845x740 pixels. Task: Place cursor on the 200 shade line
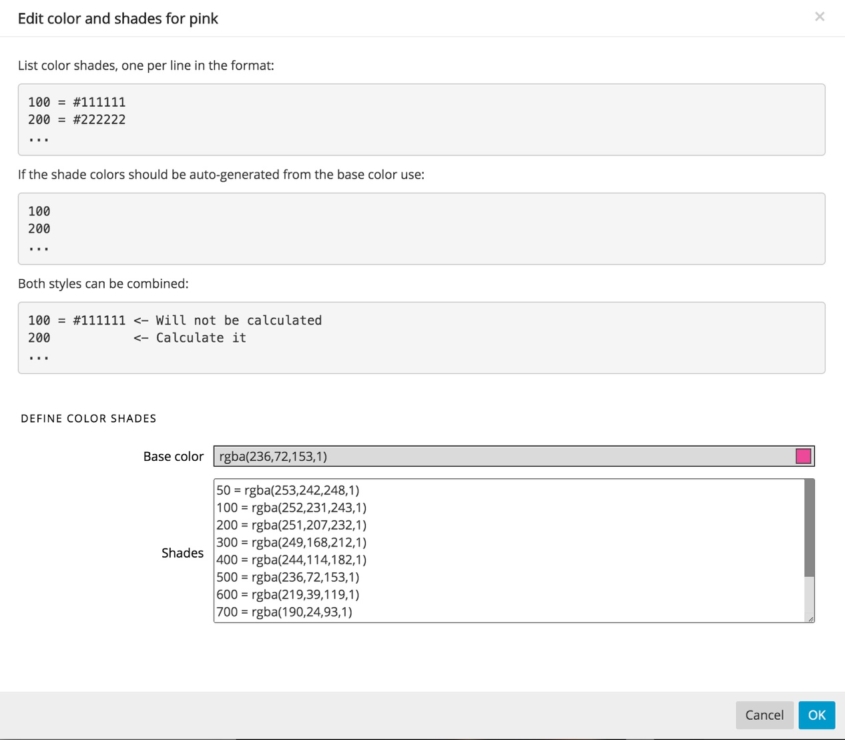click(292, 524)
